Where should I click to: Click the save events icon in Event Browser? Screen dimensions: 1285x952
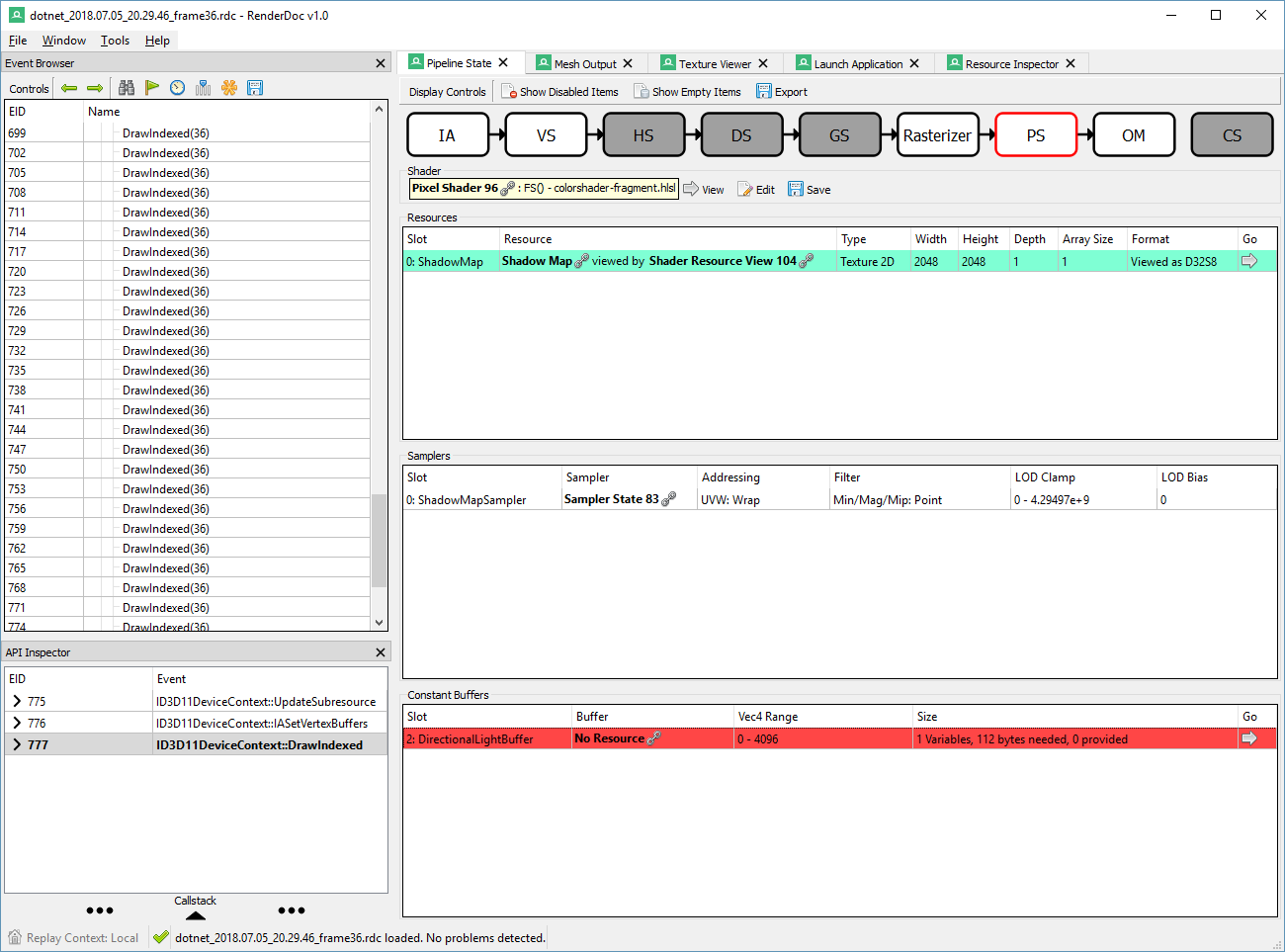[x=255, y=88]
